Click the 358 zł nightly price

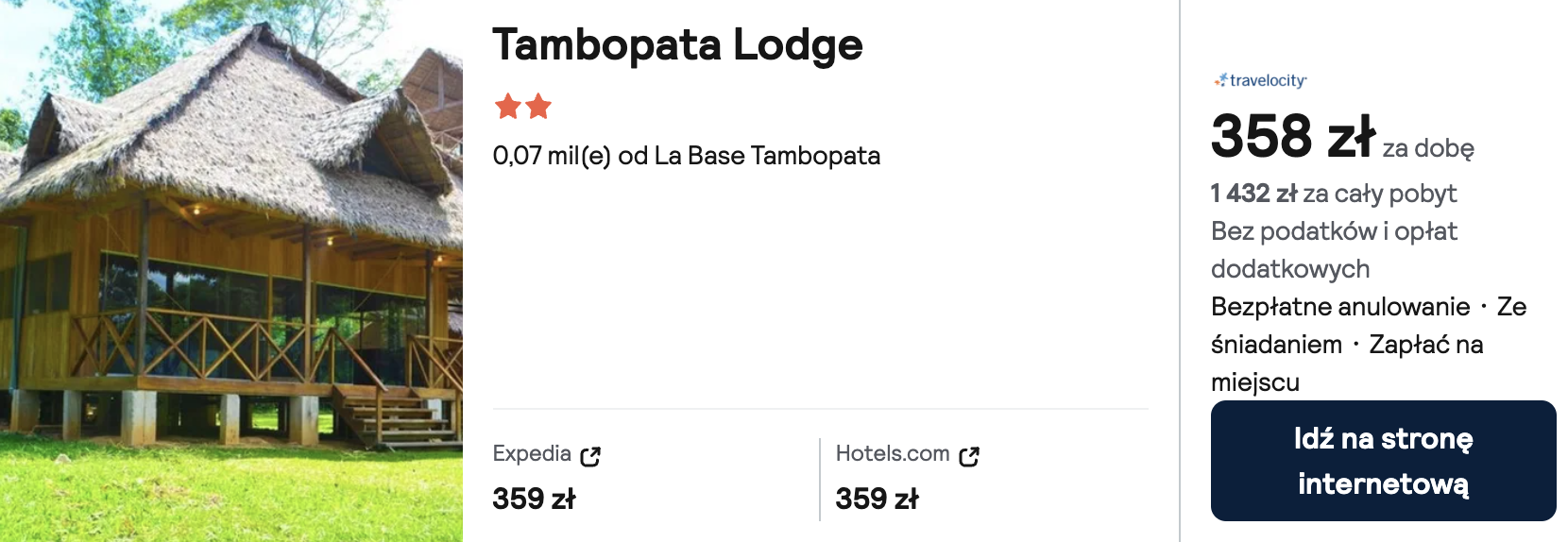click(x=1292, y=136)
